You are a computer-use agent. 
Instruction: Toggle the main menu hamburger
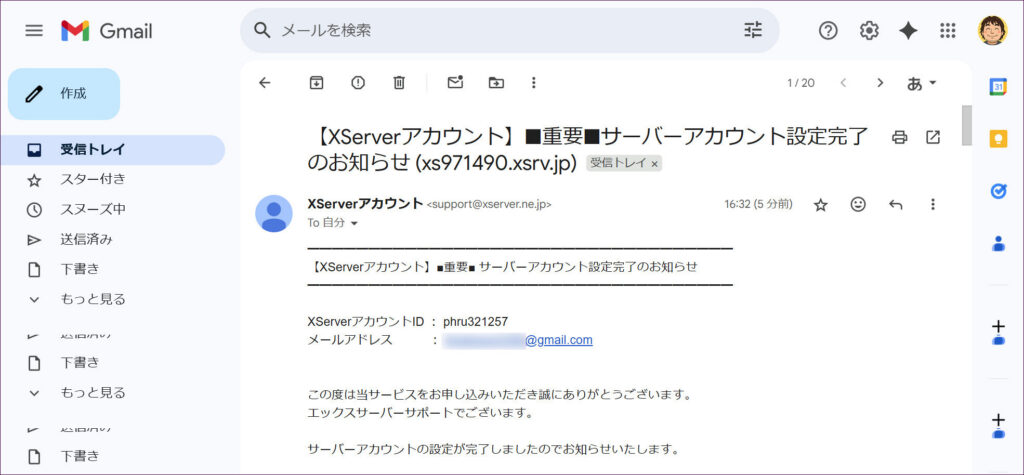[34, 31]
